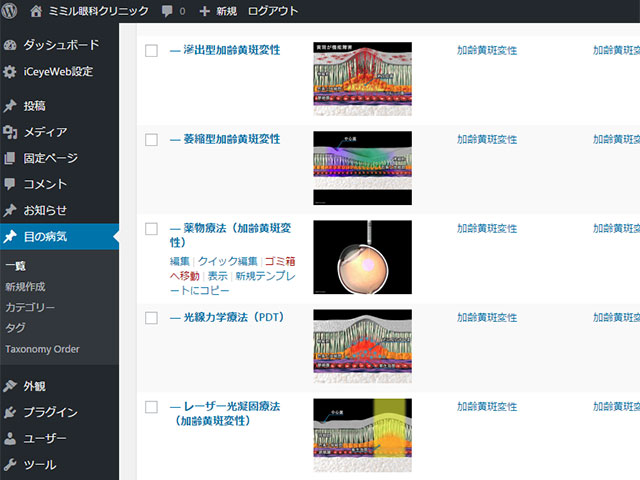
Task: Click the 固定ページ pages icon
Action: (x=10, y=158)
